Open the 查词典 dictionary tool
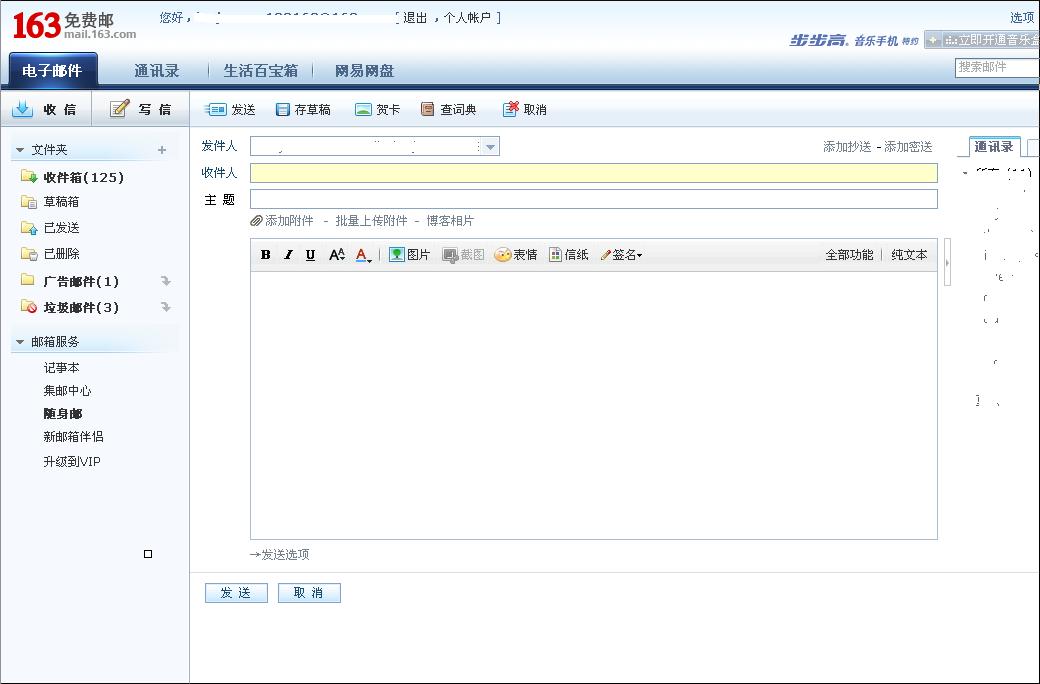Viewport: 1040px width, 684px height. 448,109
